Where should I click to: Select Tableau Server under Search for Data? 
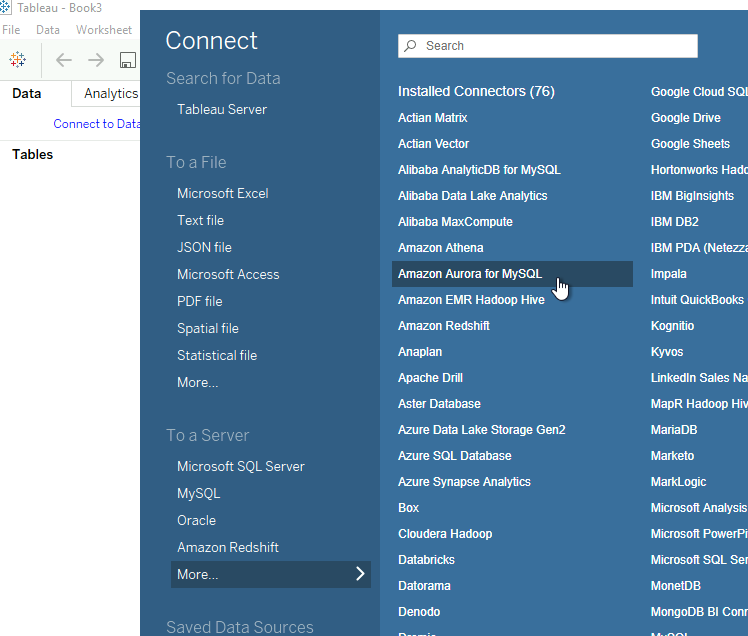[x=222, y=110]
